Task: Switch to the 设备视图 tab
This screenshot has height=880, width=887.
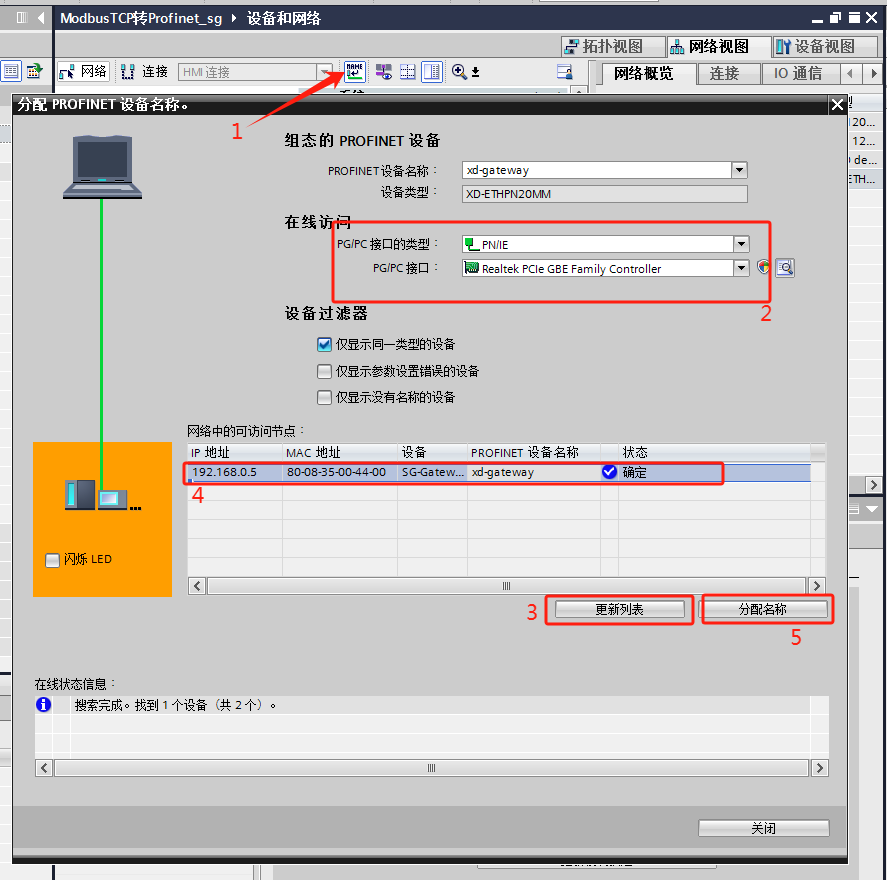Action: [x=814, y=46]
